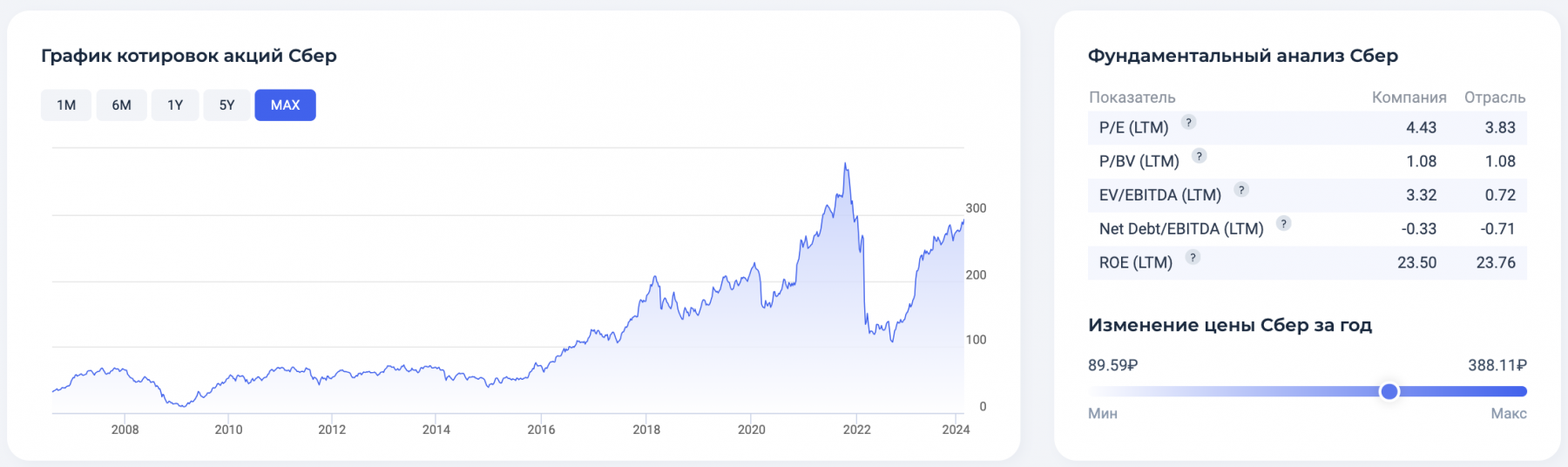Open the EV/EBITDA (LTM) help tooltip icon
Image resolution: width=1568 pixels, height=467 pixels.
(x=1241, y=189)
